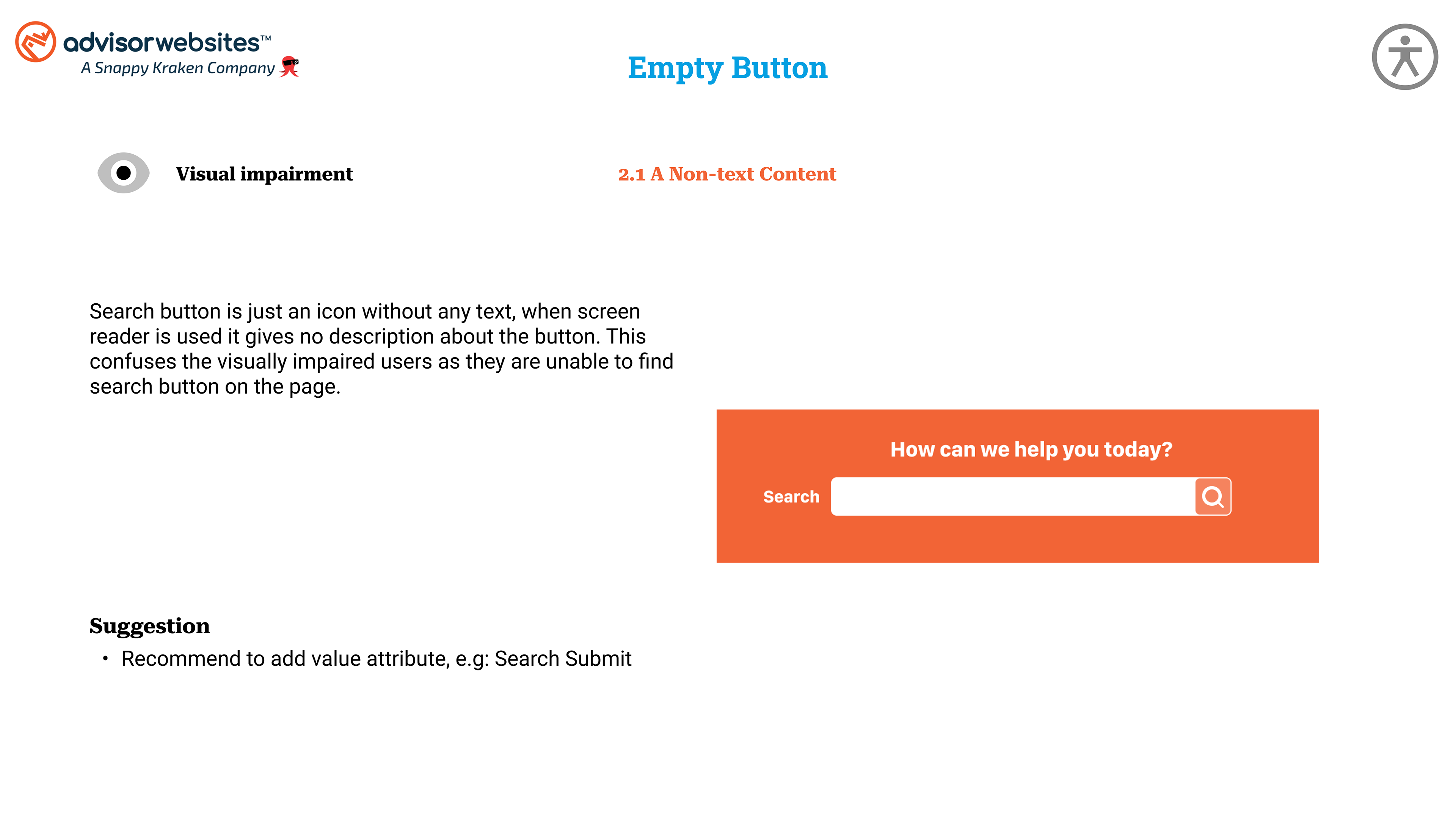Click the eye icon beside Visual impairment
Viewport: 1456px width, 819px height.
[x=123, y=173]
